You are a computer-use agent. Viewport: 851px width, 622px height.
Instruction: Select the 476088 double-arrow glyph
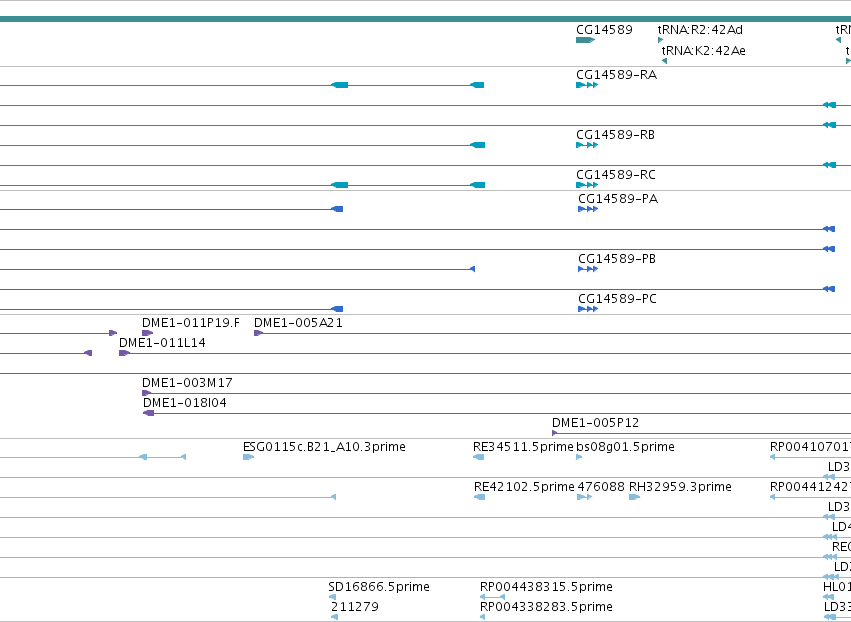click(x=585, y=497)
